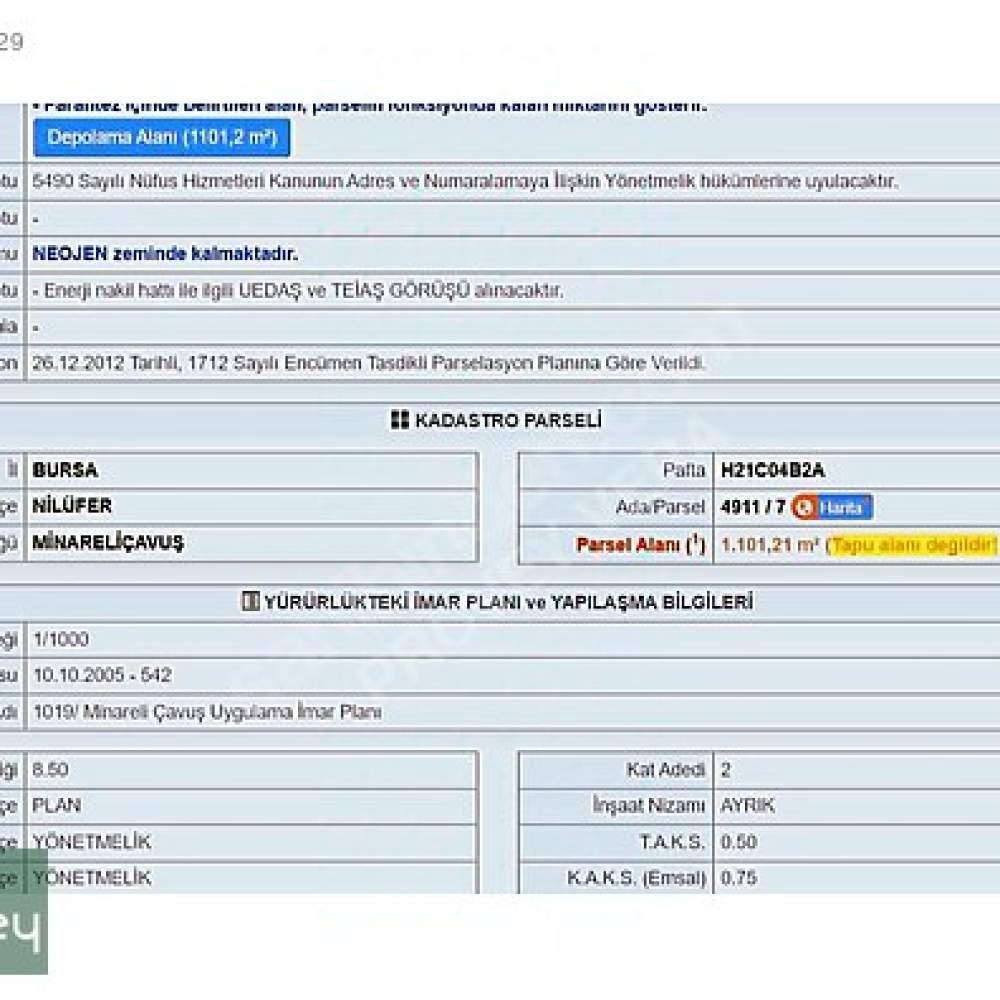Select the 'MİNARELİÇAVUŞ' neighborhood value
Image resolution: width=1000 pixels, height=1000 pixels.
click(x=108, y=543)
